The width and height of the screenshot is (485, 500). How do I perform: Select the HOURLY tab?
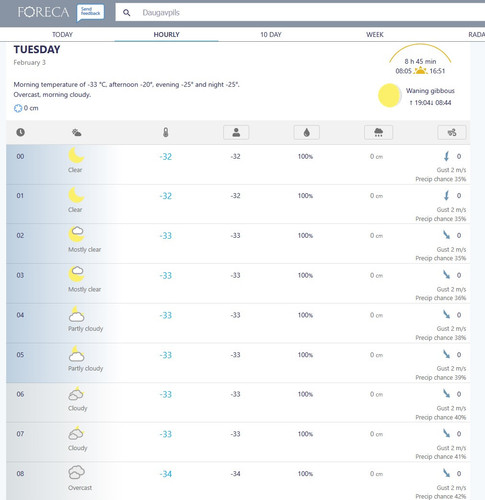(166, 35)
